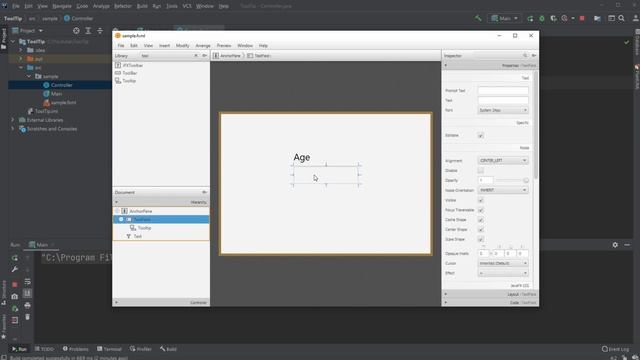The width and height of the screenshot is (640, 360).
Task: Toggle the Cache Shape checkbox
Action: pyautogui.click(x=481, y=220)
